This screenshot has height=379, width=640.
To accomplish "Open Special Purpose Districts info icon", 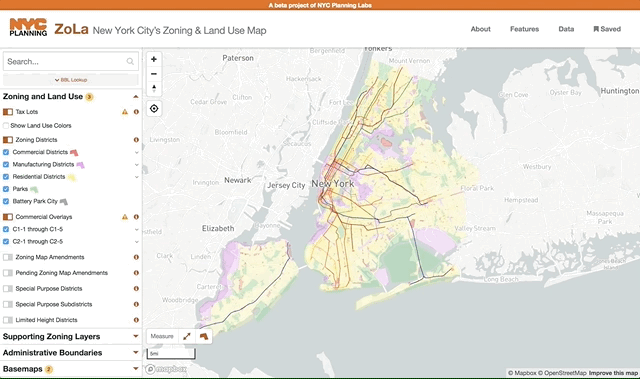I will click(136, 288).
